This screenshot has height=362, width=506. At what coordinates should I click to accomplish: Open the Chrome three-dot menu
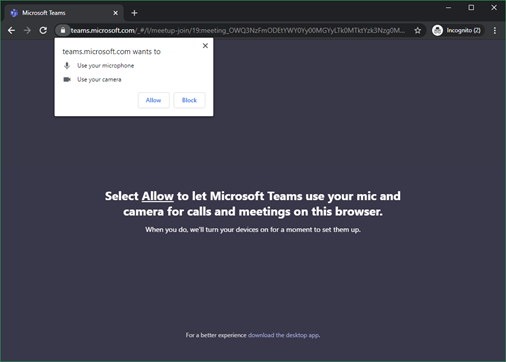[x=495, y=30]
